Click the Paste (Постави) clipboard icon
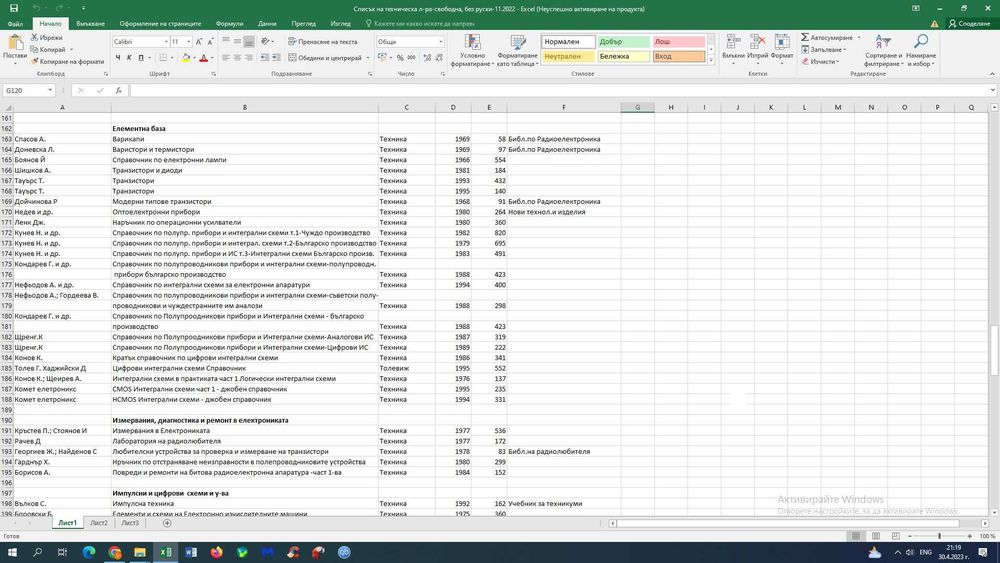1000x563 pixels. [x=14, y=43]
